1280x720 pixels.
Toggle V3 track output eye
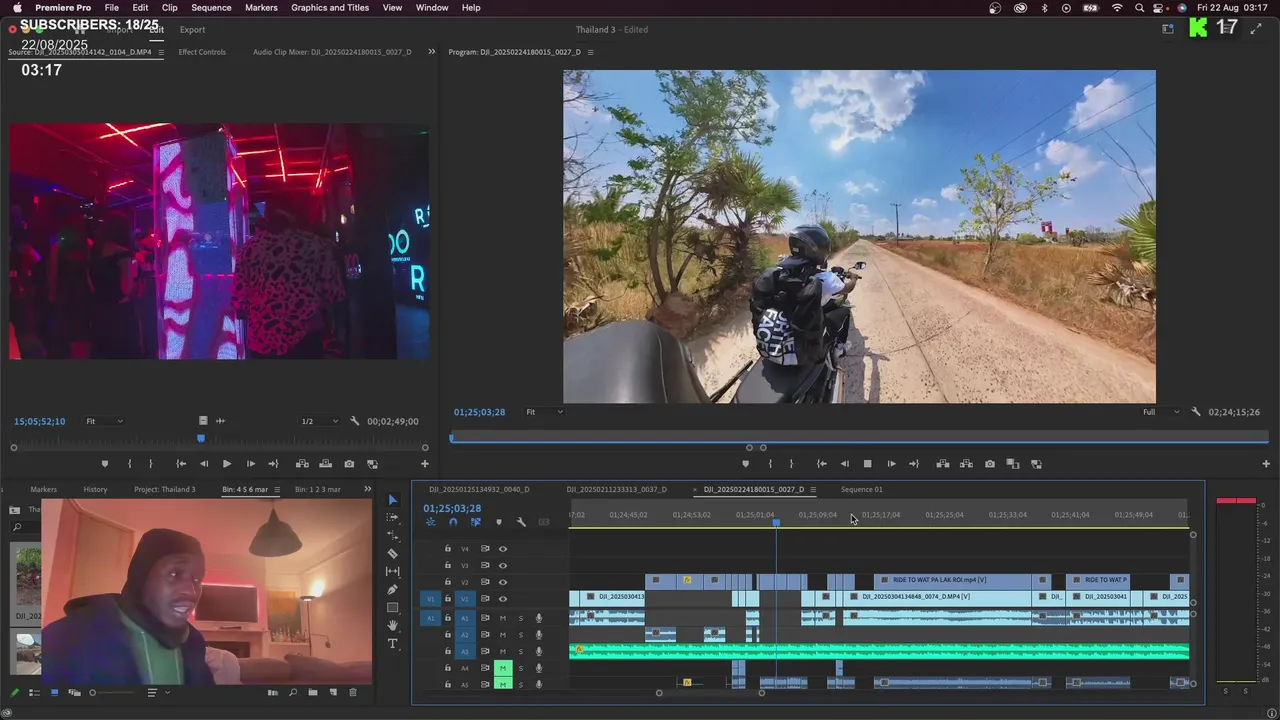pos(503,565)
